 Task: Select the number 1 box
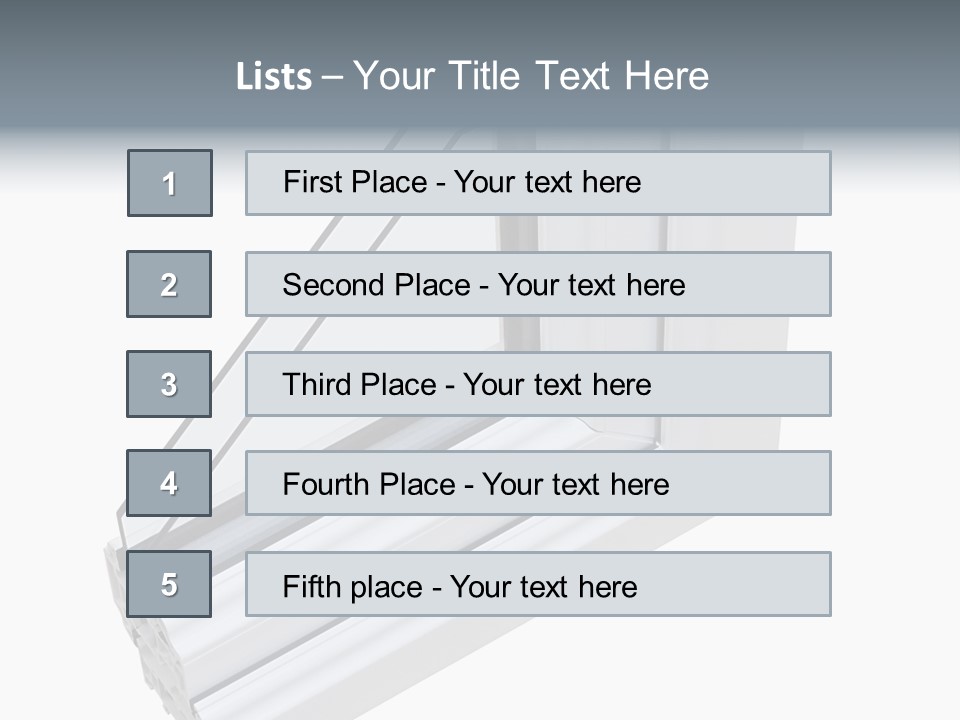pyautogui.click(x=170, y=183)
